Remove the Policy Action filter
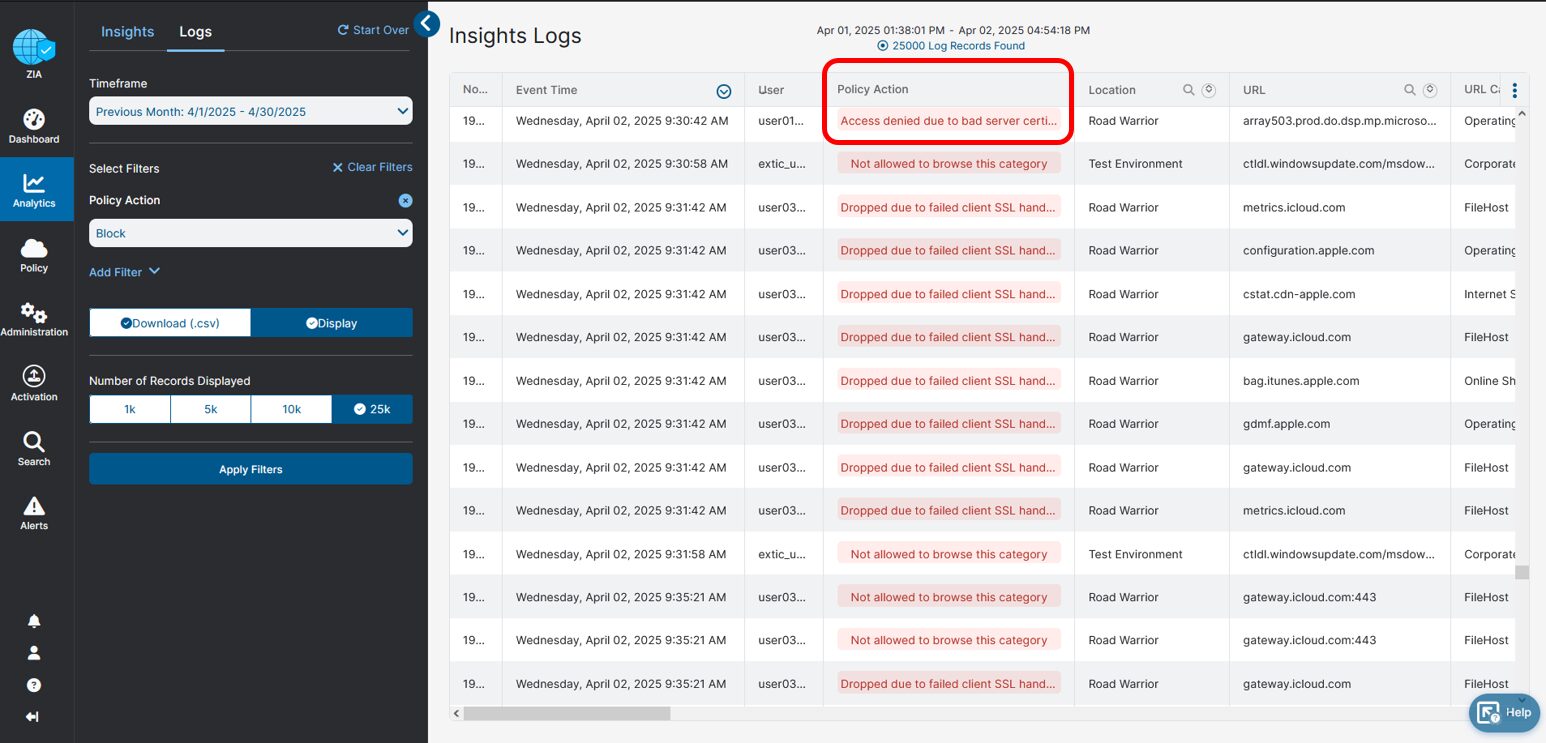 pyautogui.click(x=405, y=201)
